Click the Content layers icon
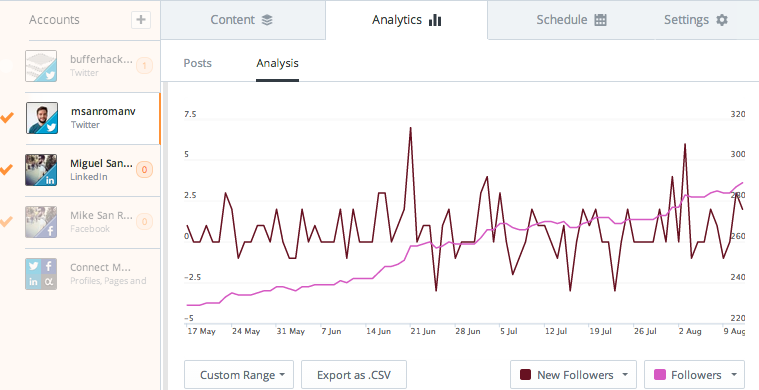This screenshot has height=390, width=759. (267, 20)
